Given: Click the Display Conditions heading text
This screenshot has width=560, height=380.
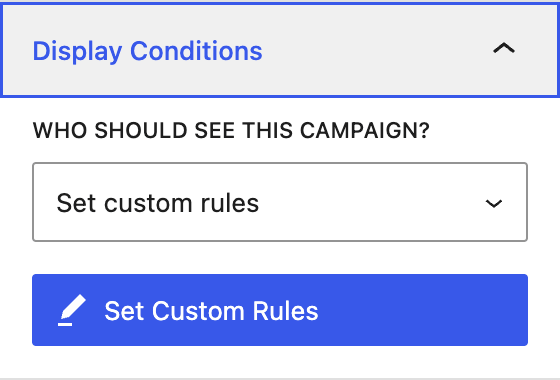Looking at the screenshot, I should click(x=148, y=51).
